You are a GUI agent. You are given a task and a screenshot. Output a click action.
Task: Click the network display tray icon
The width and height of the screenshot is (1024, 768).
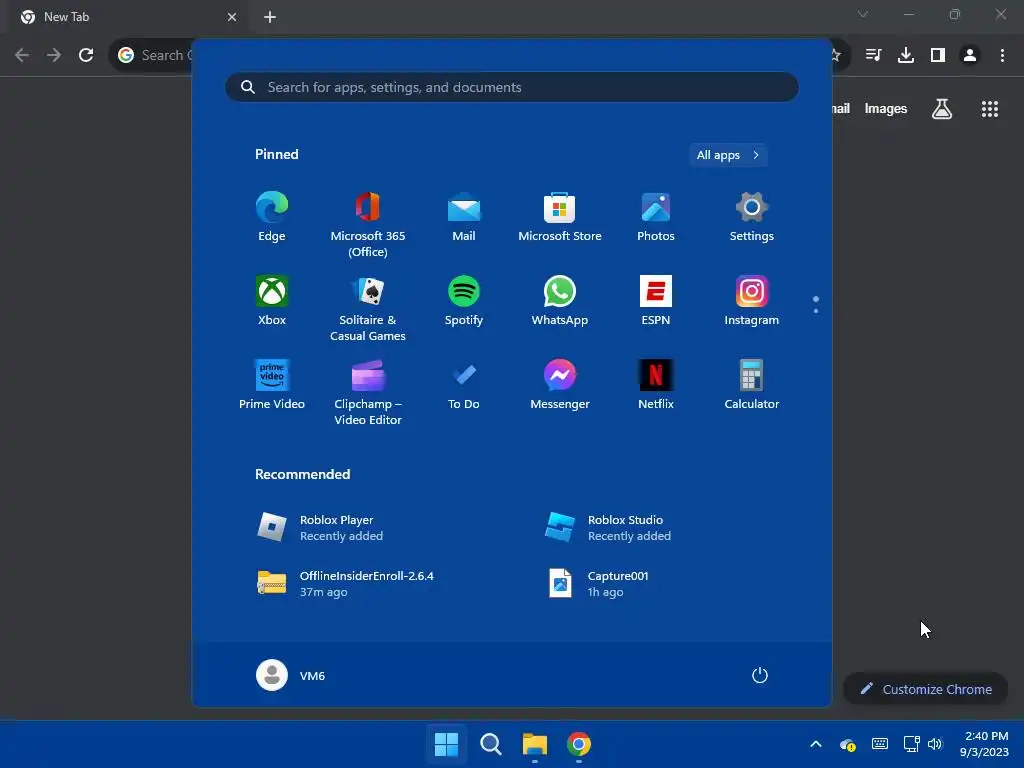coord(911,744)
